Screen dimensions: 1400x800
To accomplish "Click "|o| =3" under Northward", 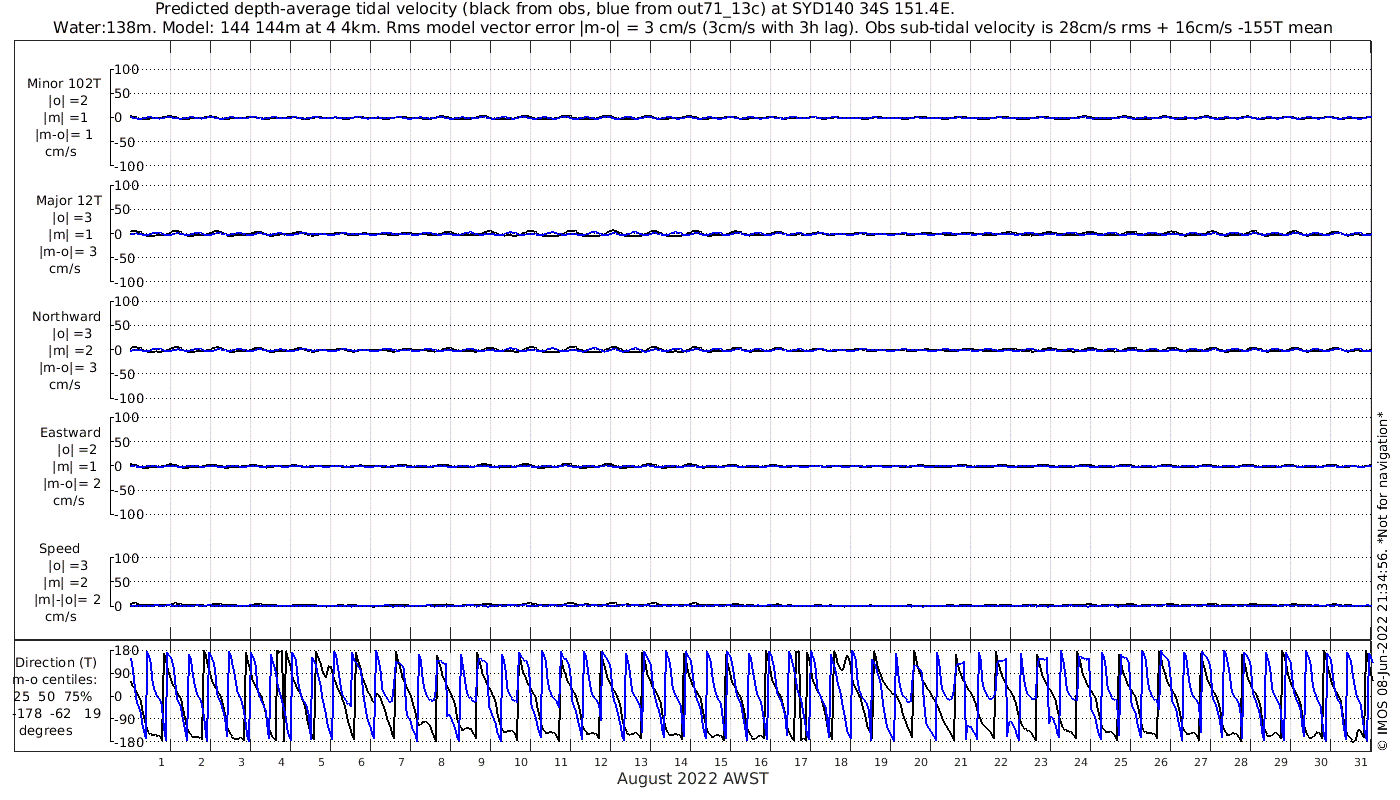I will point(71,334).
